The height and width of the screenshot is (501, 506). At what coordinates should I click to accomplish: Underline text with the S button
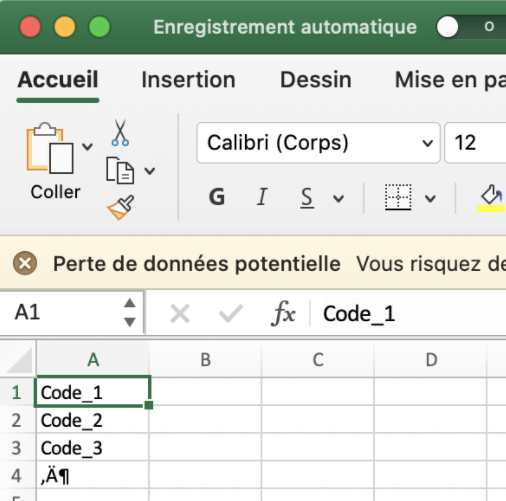pyautogui.click(x=307, y=198)
